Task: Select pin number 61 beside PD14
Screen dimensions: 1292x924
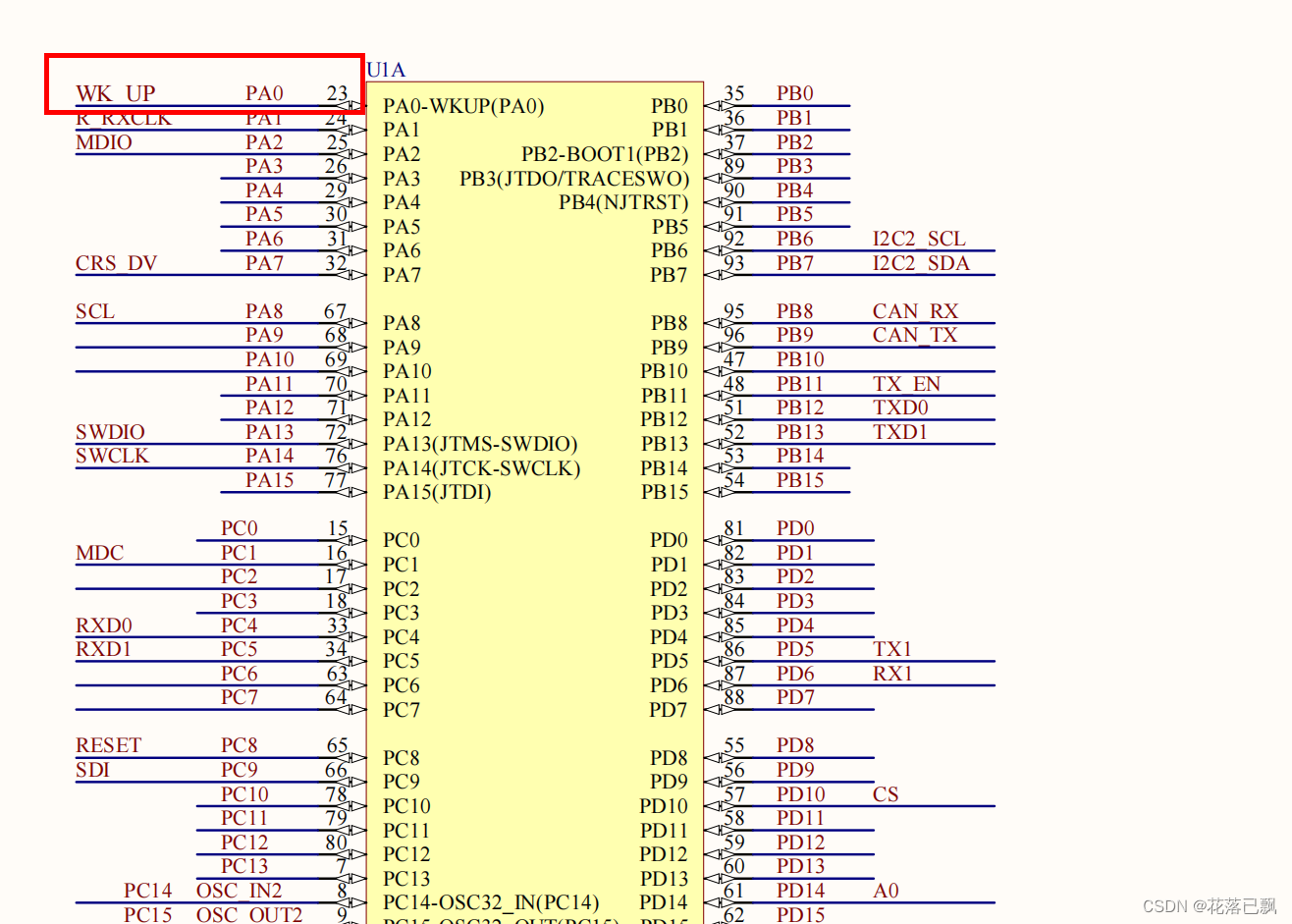Action: (x=734, y=891)
